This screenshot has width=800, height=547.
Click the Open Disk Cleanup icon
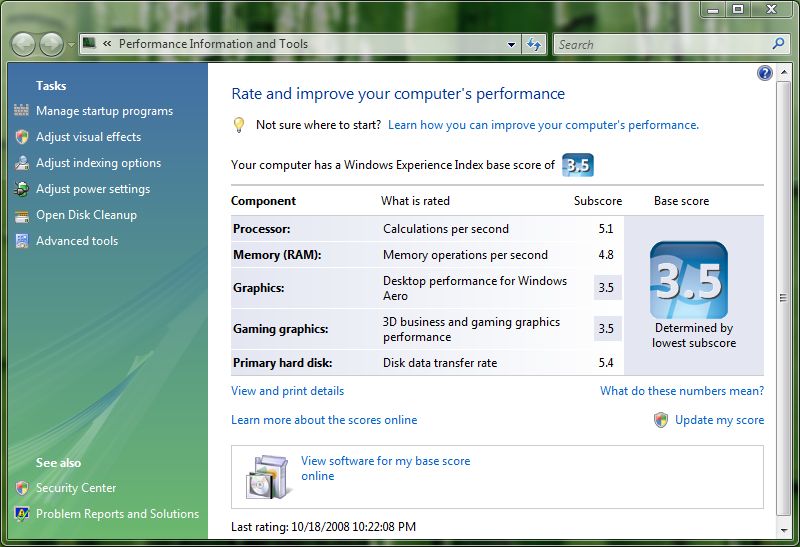pos(21,216)
